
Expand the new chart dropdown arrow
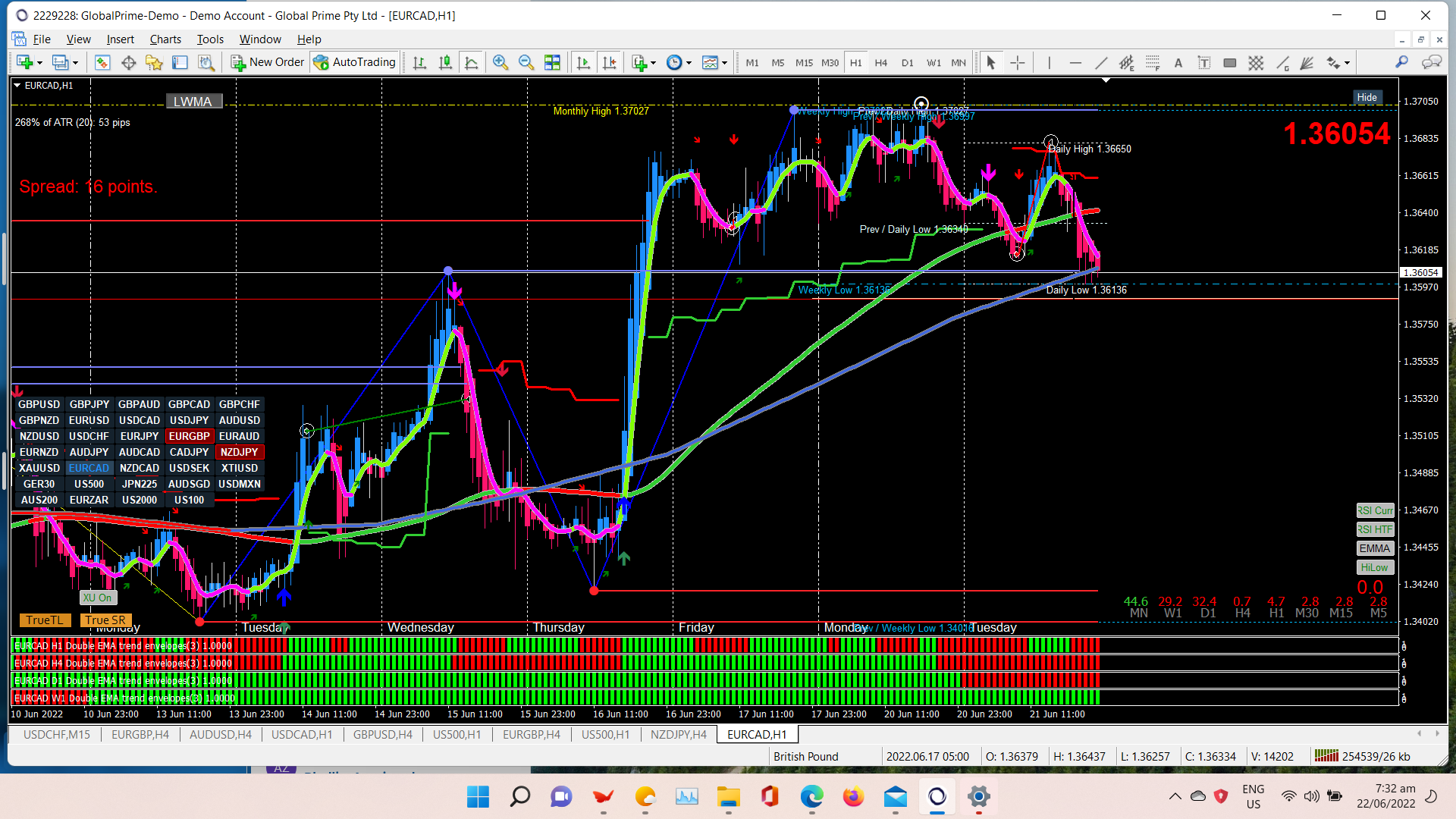(39, 63)
